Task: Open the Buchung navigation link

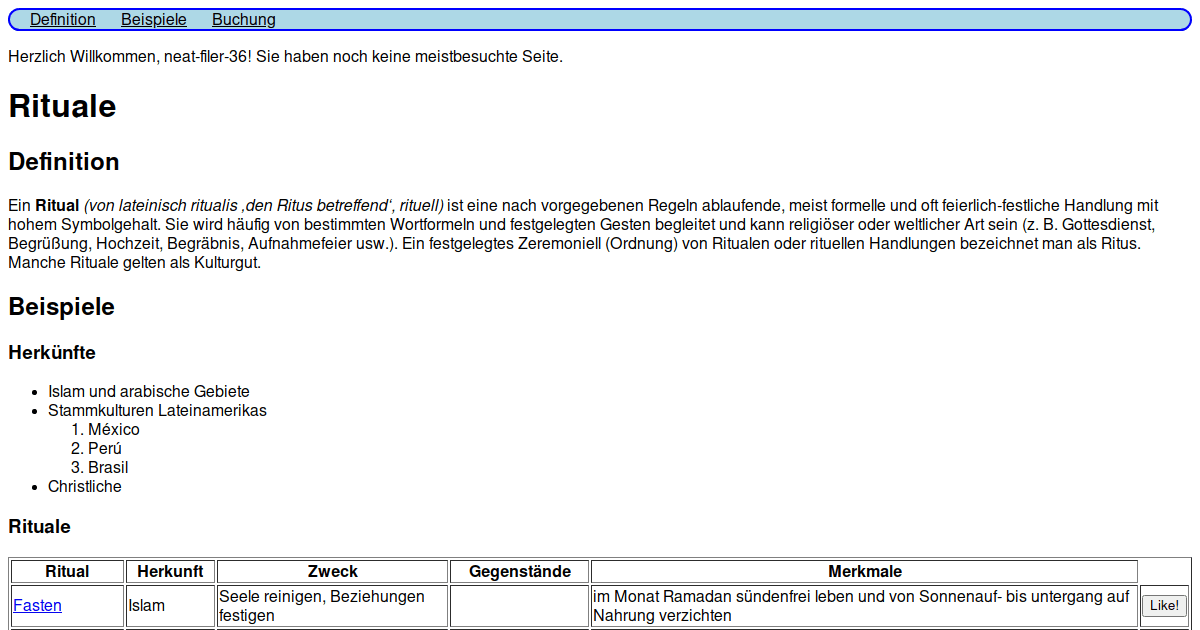Action: (243, 19)
